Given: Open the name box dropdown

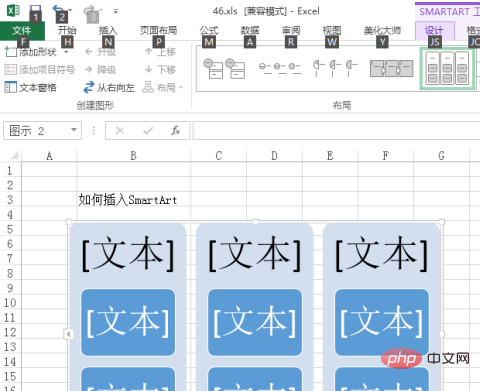Looking at the screenshot, I should tap(74, 130).
